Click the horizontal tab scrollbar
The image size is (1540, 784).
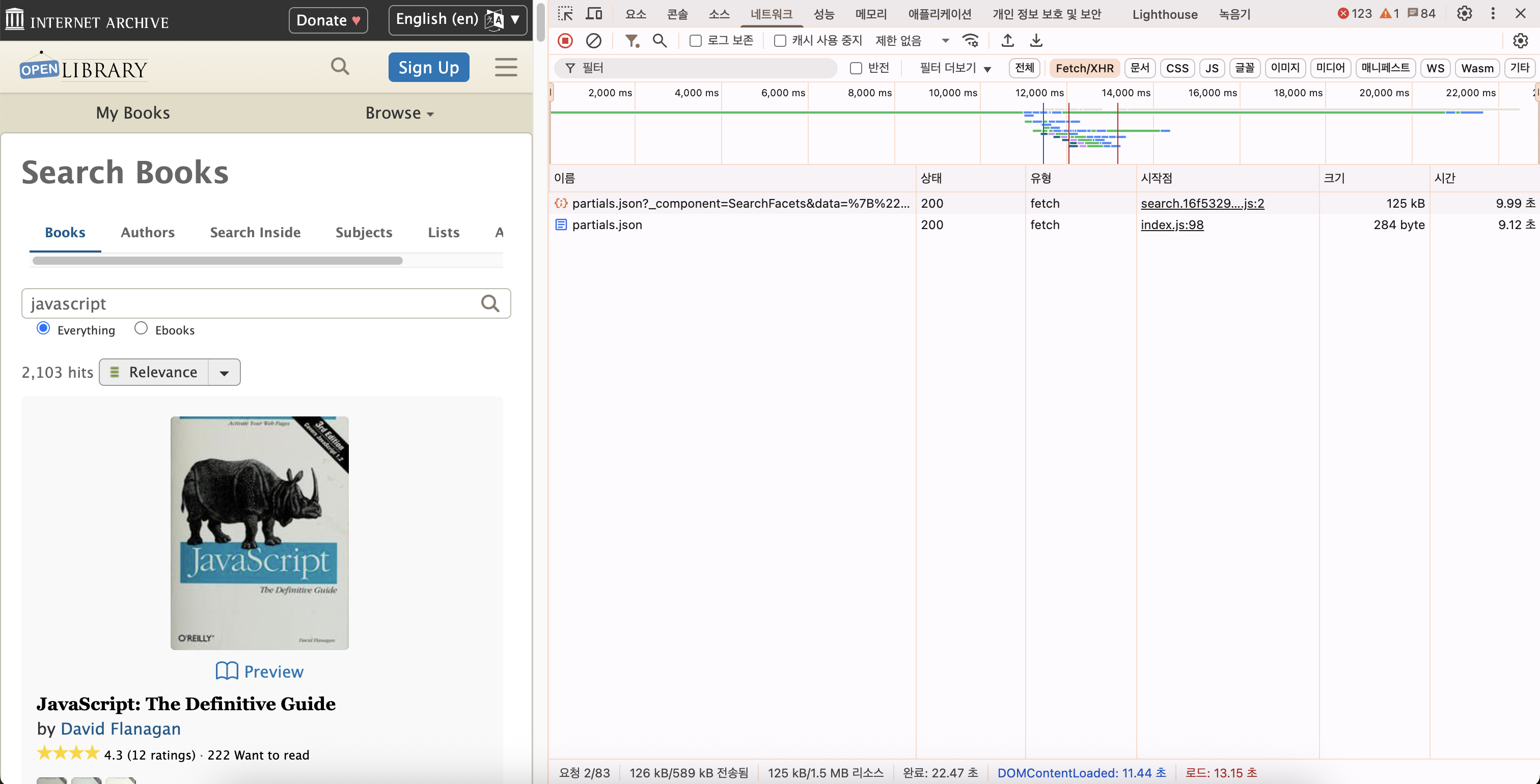tap(217, 261)
